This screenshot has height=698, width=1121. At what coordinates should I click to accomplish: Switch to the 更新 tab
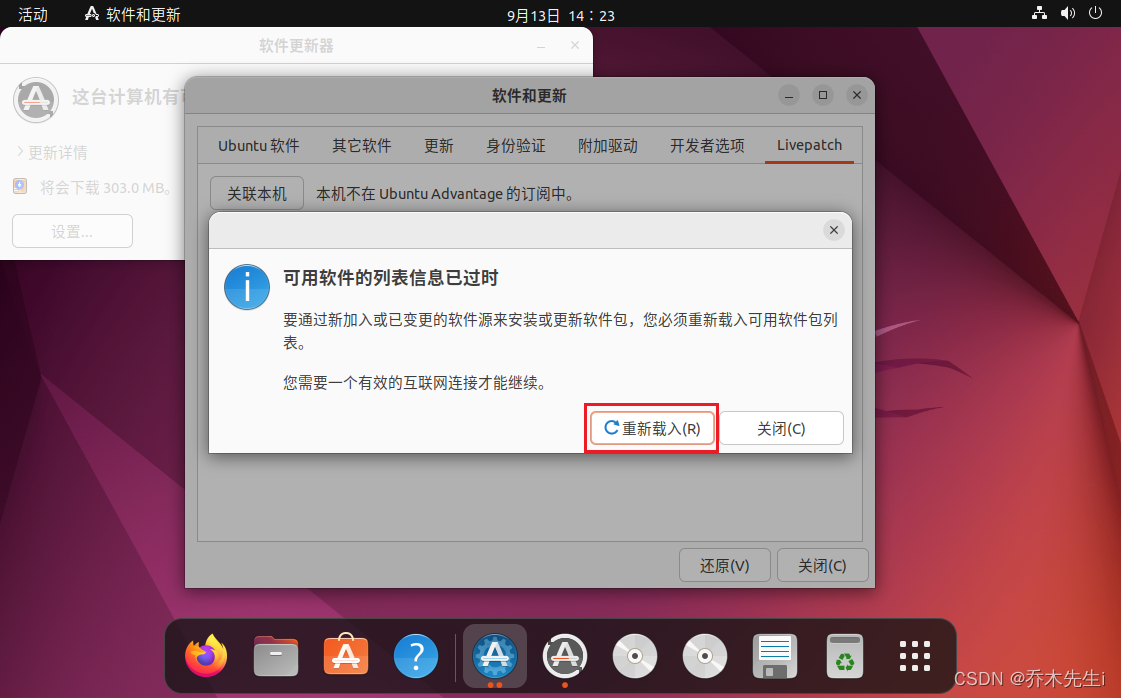click(439, 145)
